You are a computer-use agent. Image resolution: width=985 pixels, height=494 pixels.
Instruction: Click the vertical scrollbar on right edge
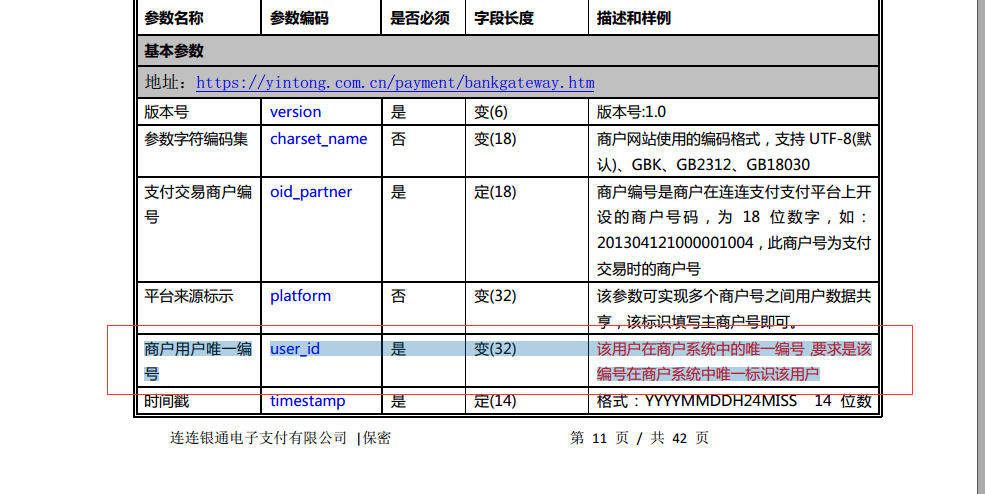point(977,240)
